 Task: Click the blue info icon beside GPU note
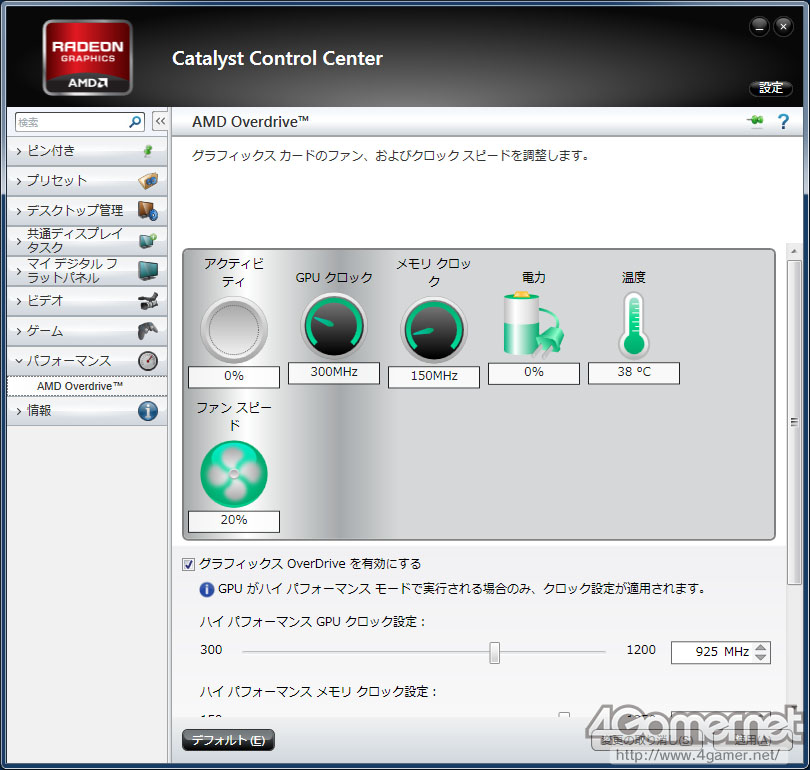tap(207, 589)
